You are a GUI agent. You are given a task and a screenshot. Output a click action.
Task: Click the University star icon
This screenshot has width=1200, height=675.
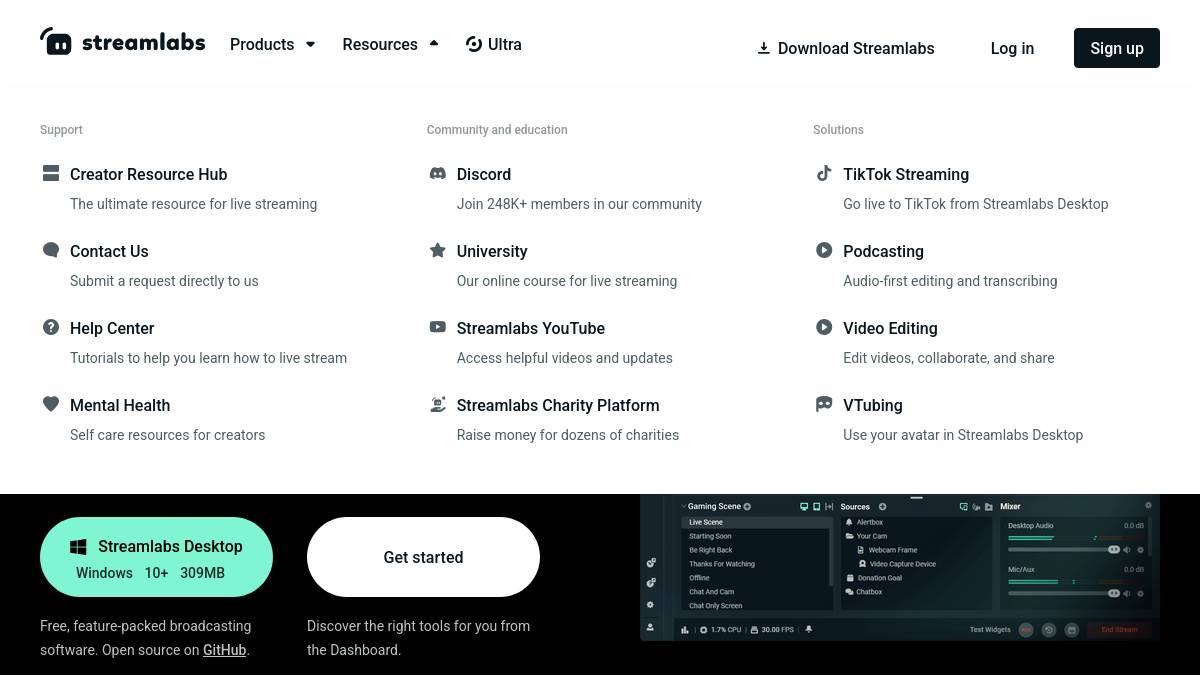tap(437, 250)
